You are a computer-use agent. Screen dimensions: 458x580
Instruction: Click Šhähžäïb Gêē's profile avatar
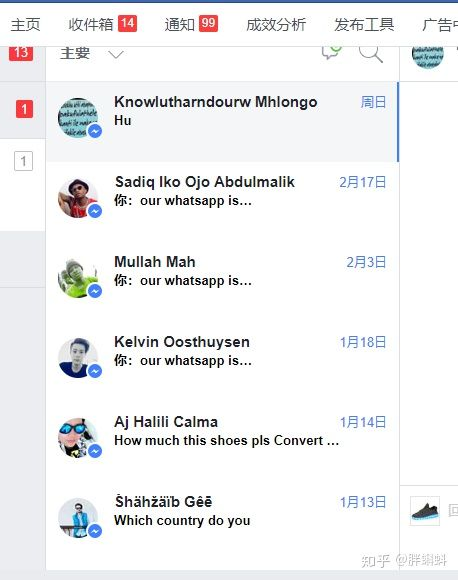click(x=78, y=518)
